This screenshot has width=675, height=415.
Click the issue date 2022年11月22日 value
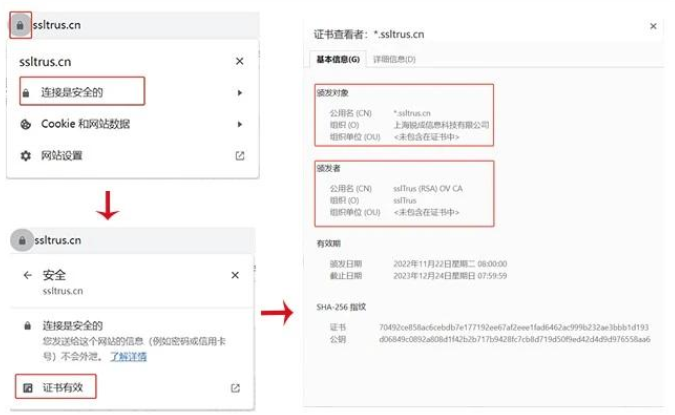[x=450, y=264]
